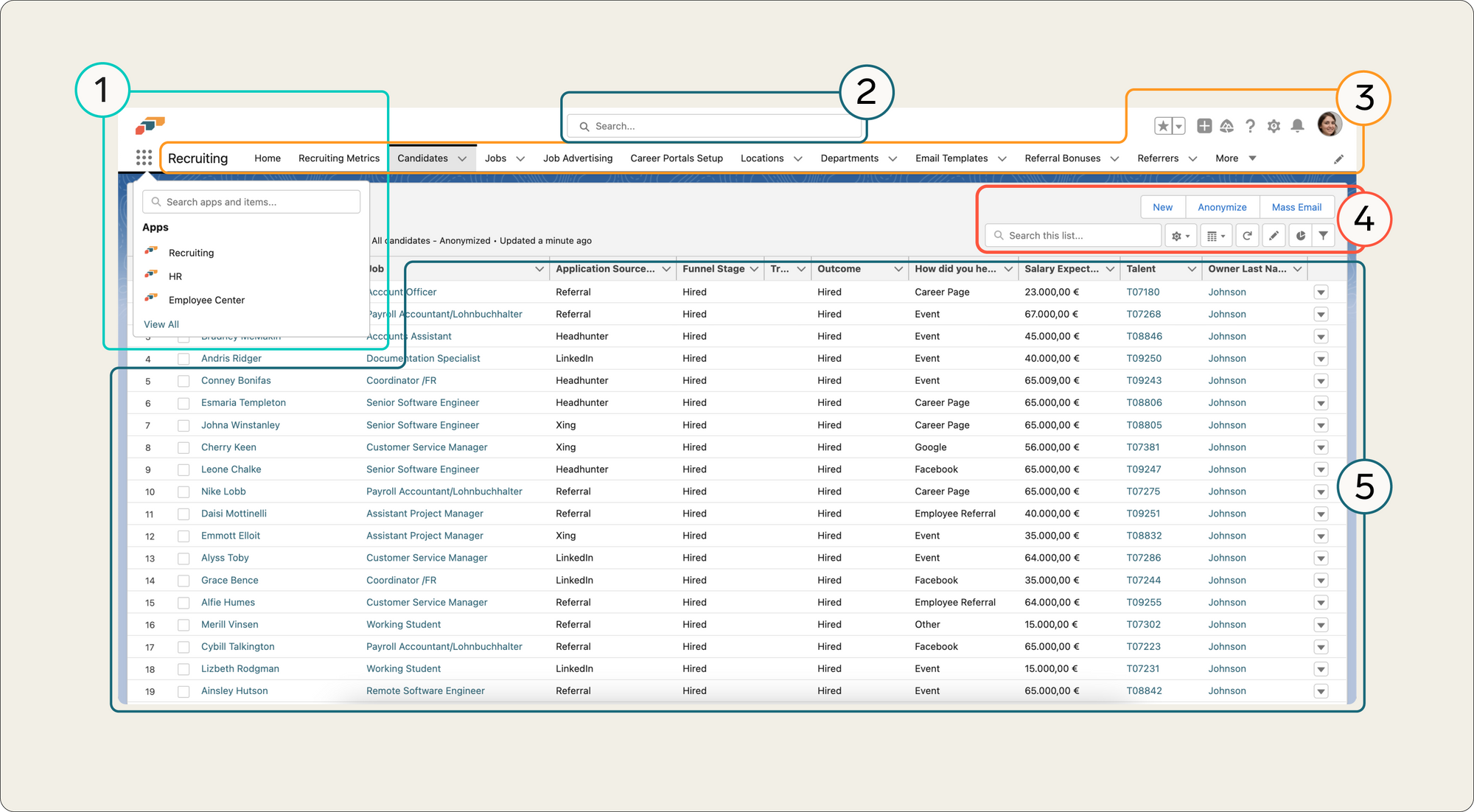The image size is (1474, 812).
Task: Check the row checkbox for Nike Lobb
Action: coord(184,491)
